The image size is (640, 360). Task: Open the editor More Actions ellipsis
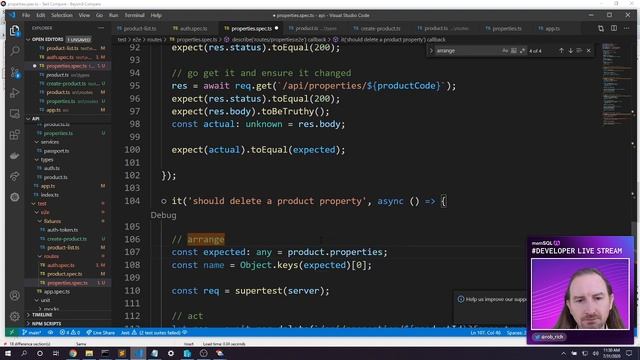point(627,29)
